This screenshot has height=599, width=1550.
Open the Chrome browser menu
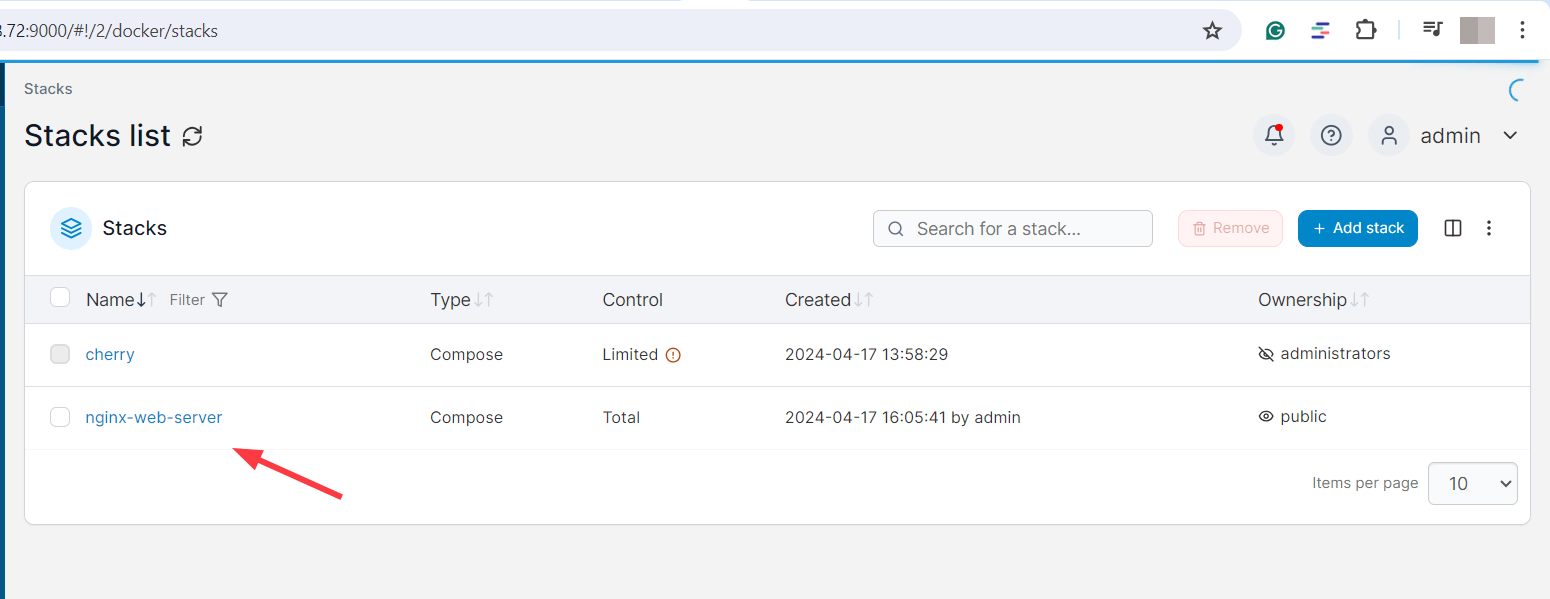point(1522,30)
